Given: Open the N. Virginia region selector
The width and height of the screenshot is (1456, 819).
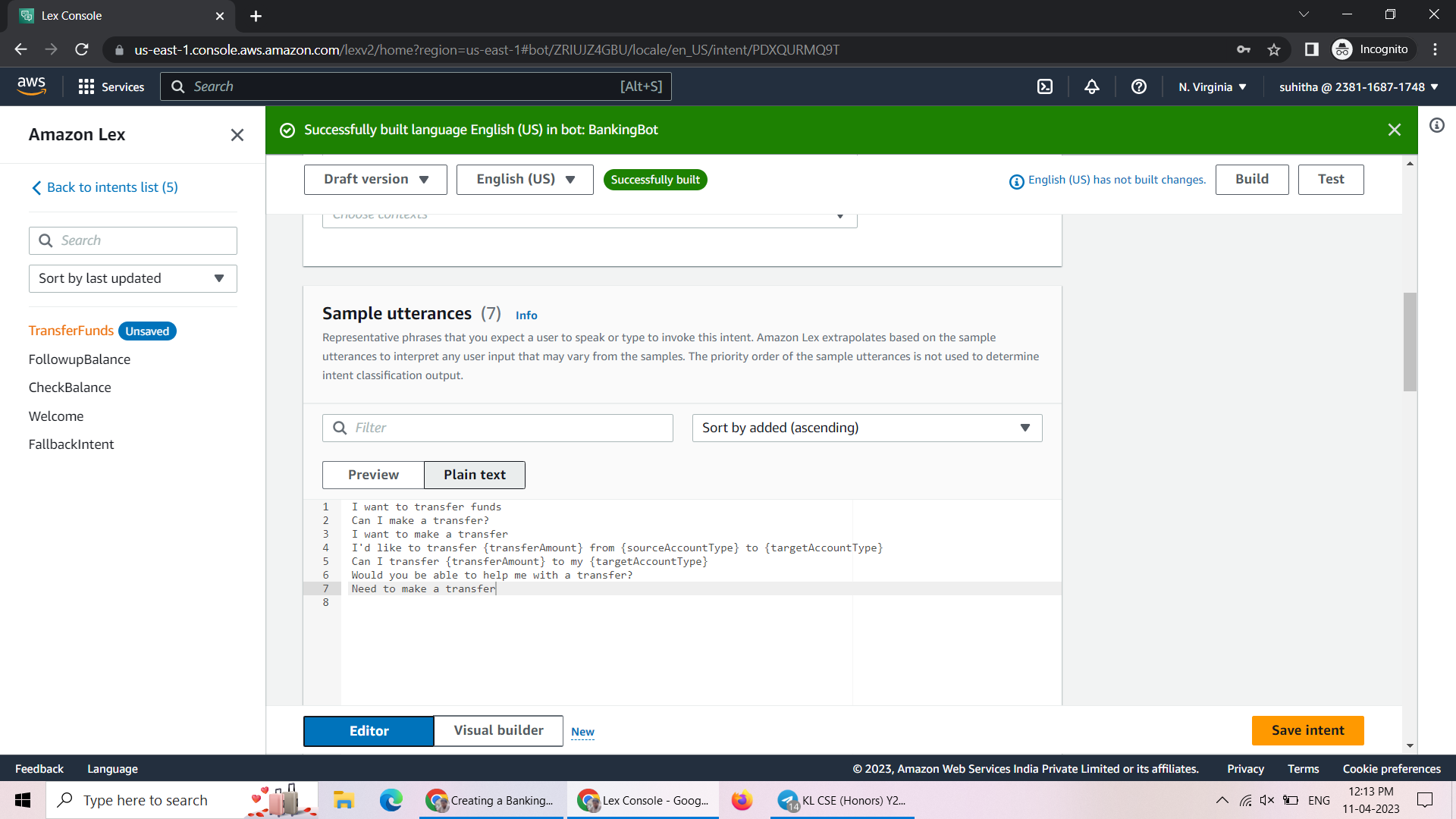Looking at the screenshot, I should (x=1211, y=86).
